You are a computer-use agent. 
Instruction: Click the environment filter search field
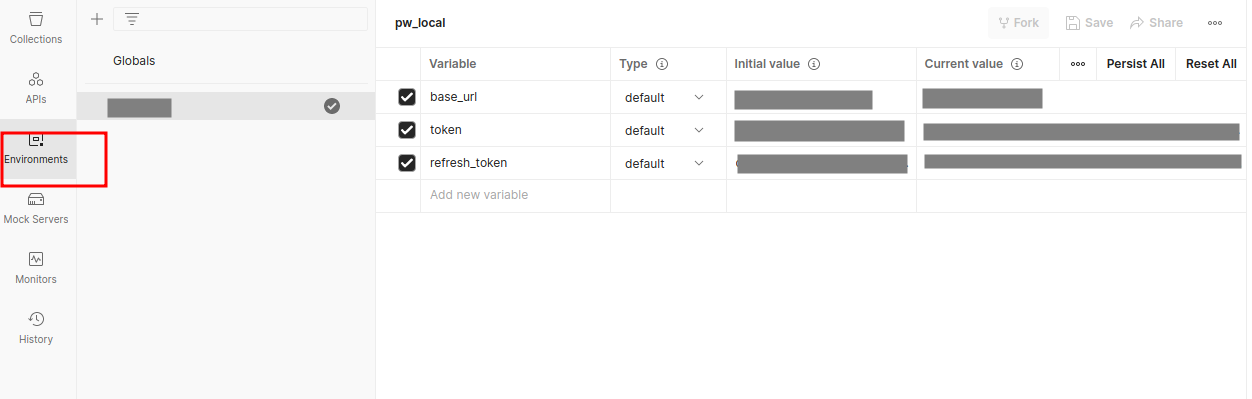tap(240, 19)
